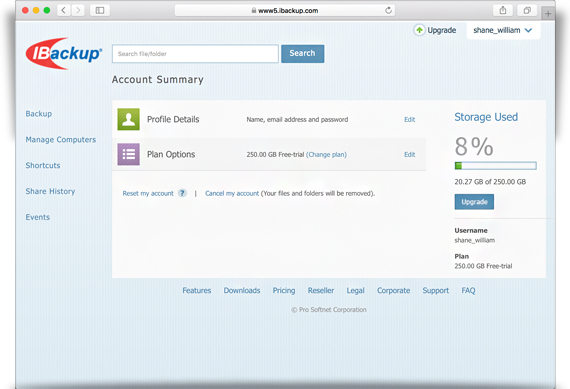Viewport: 570px width, 389px height.
Task: Click the "shane_william" value under the Username label
Action: (474, 240)
